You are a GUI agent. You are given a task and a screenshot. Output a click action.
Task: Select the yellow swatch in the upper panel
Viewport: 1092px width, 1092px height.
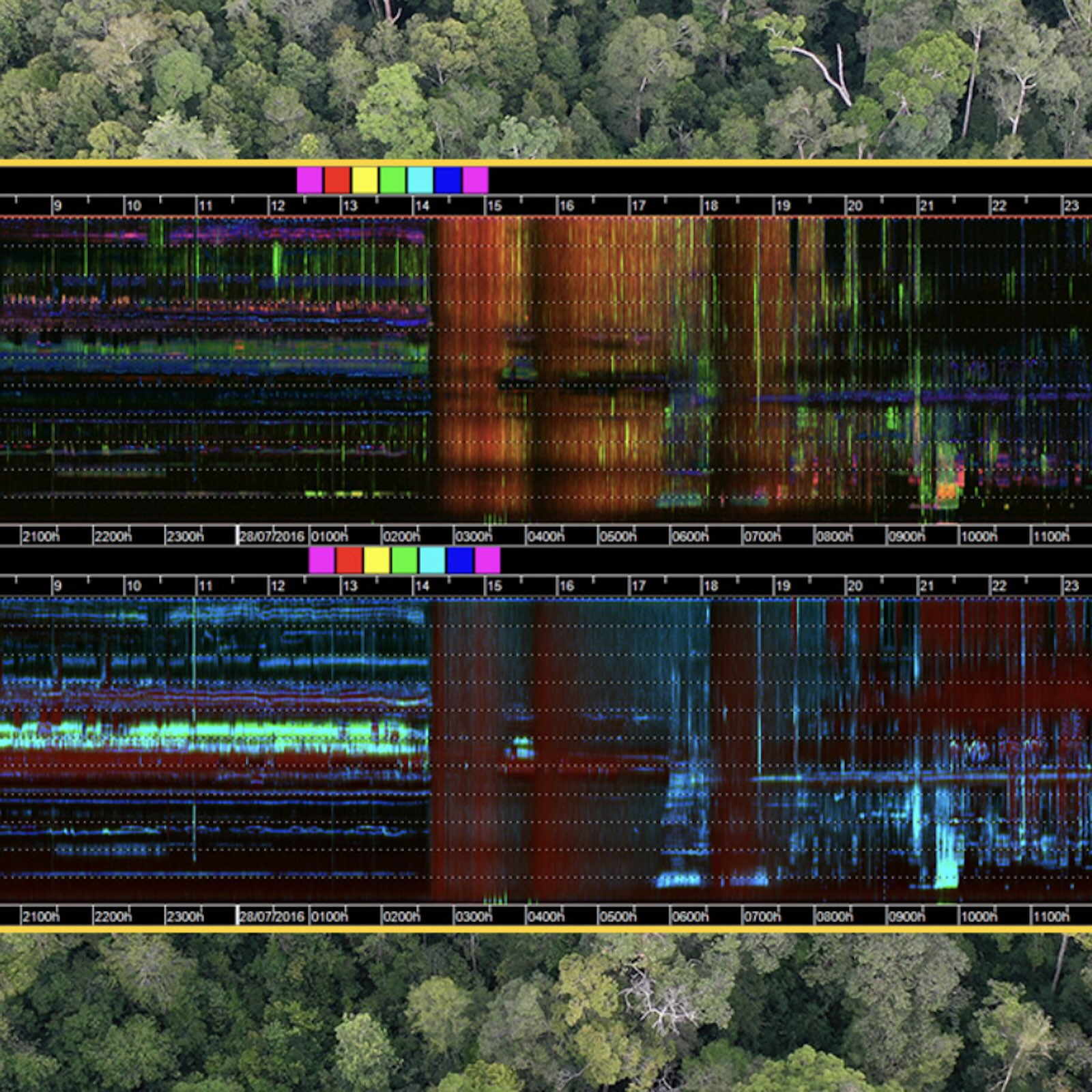364,180
